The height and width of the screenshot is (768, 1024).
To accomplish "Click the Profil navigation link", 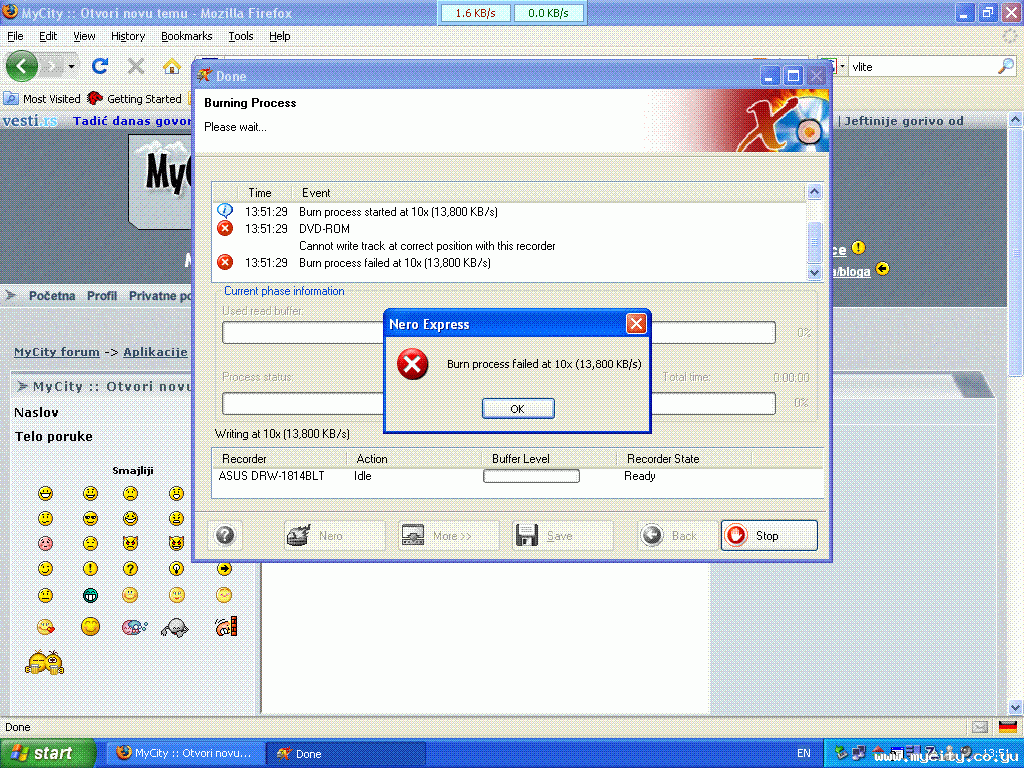I will coord(102,296).
